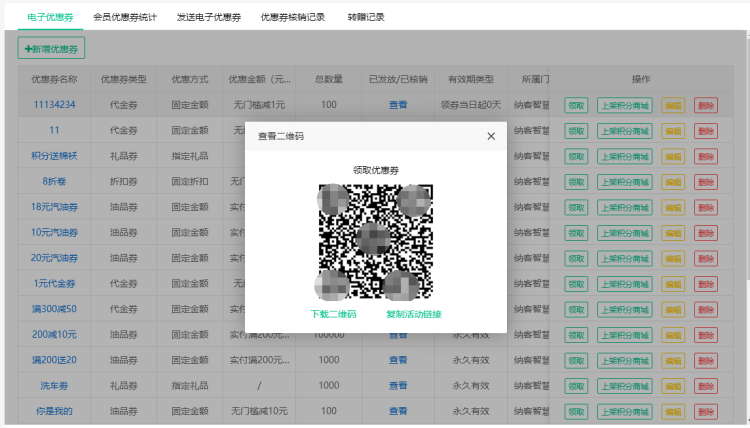Click 上架积分商城 for coupon 11134234
Screen dimensions: 750x428
tap(625, 105)
